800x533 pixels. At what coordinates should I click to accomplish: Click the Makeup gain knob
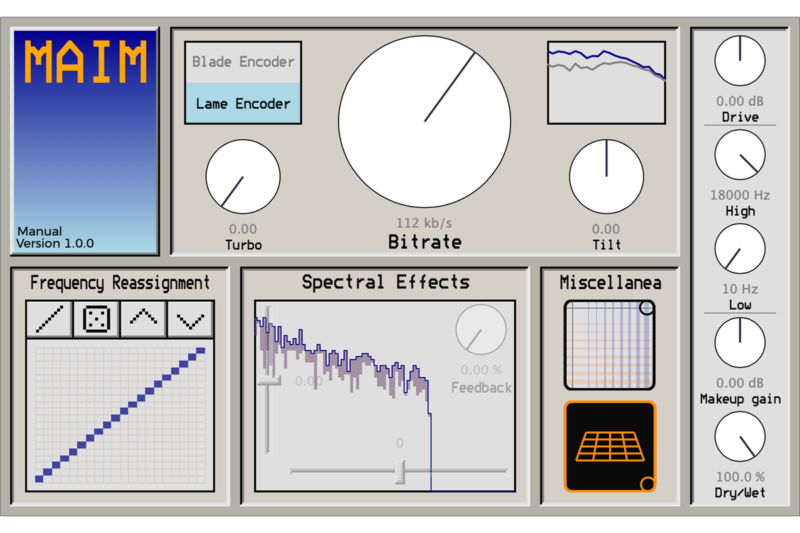(740, 343)
